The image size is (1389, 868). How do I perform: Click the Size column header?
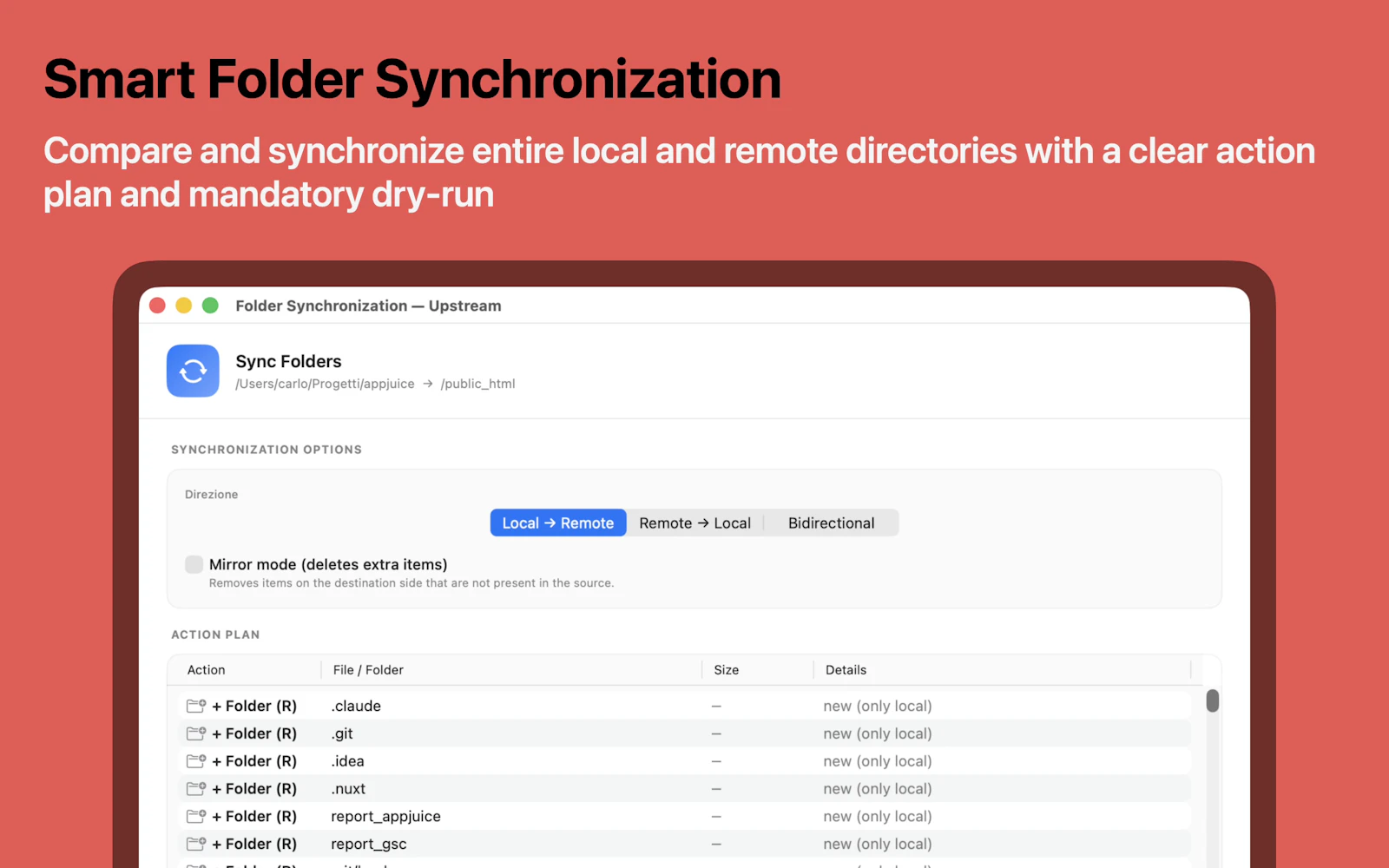(727, 670)
